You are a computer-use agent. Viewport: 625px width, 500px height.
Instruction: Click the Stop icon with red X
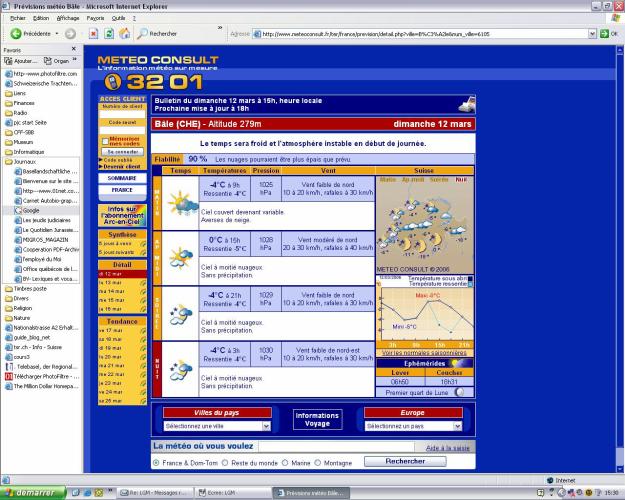(x=93, y=34)
